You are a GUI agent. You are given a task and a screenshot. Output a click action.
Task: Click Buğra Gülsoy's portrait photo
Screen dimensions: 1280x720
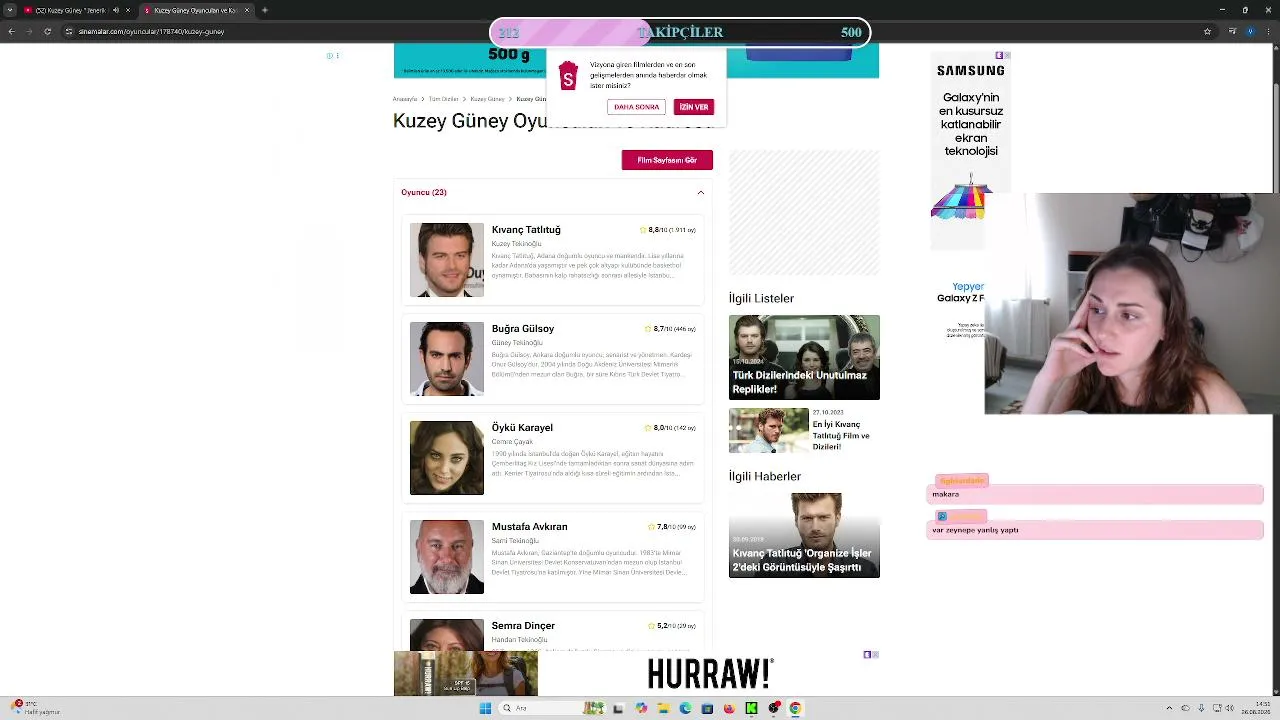point(447,359)
